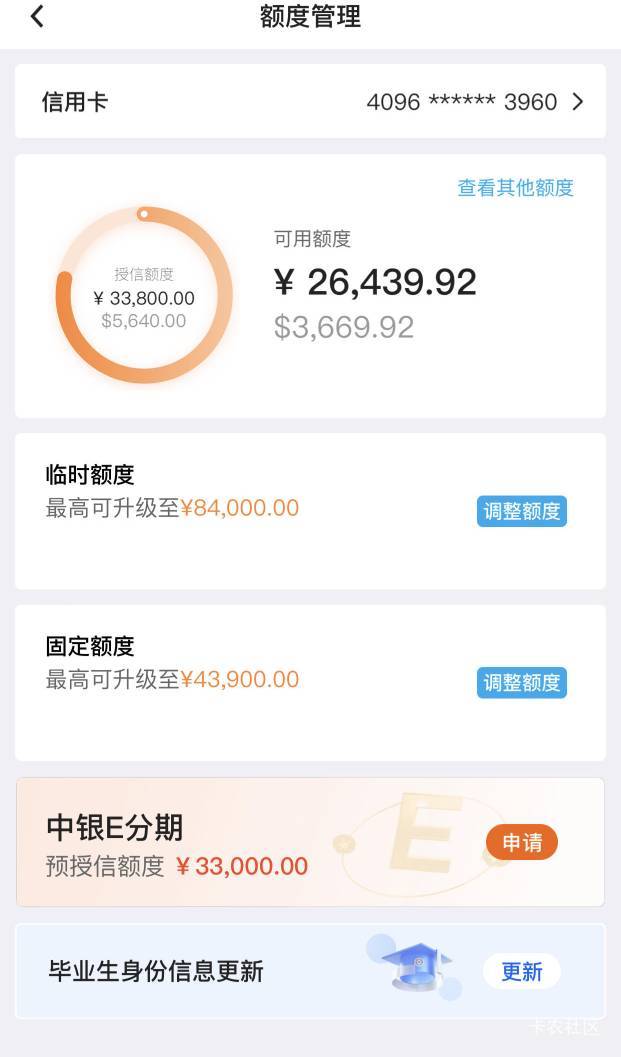Apply for 中银E分期
621x1057 pixels.
(522, 842)
